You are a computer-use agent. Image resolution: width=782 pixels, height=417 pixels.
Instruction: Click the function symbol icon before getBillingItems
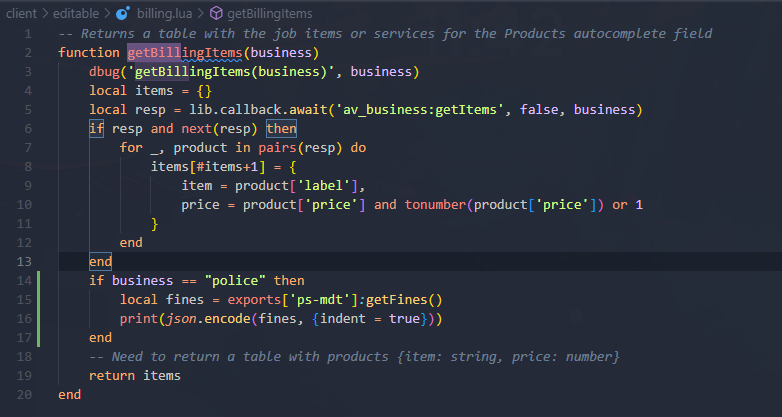tap(217, 14)
